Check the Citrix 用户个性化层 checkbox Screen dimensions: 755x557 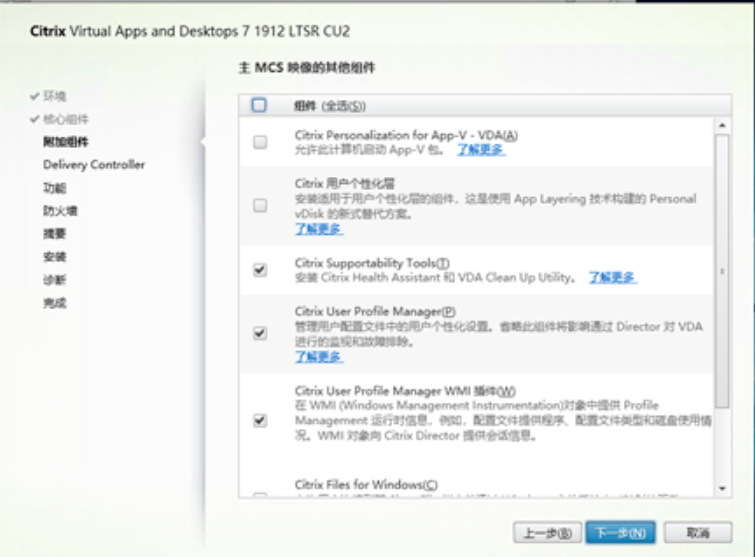pos(260,206)
